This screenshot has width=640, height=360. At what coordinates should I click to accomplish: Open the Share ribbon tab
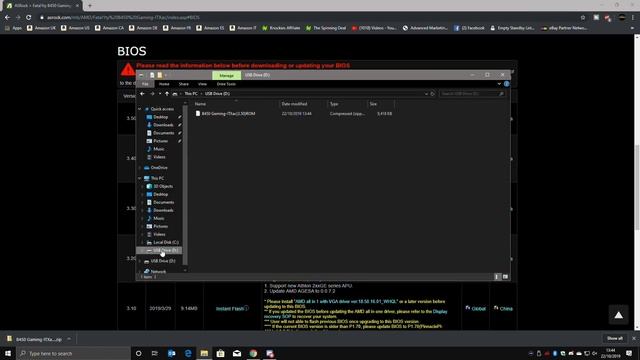pyautogui.click(x=184, y=84)
